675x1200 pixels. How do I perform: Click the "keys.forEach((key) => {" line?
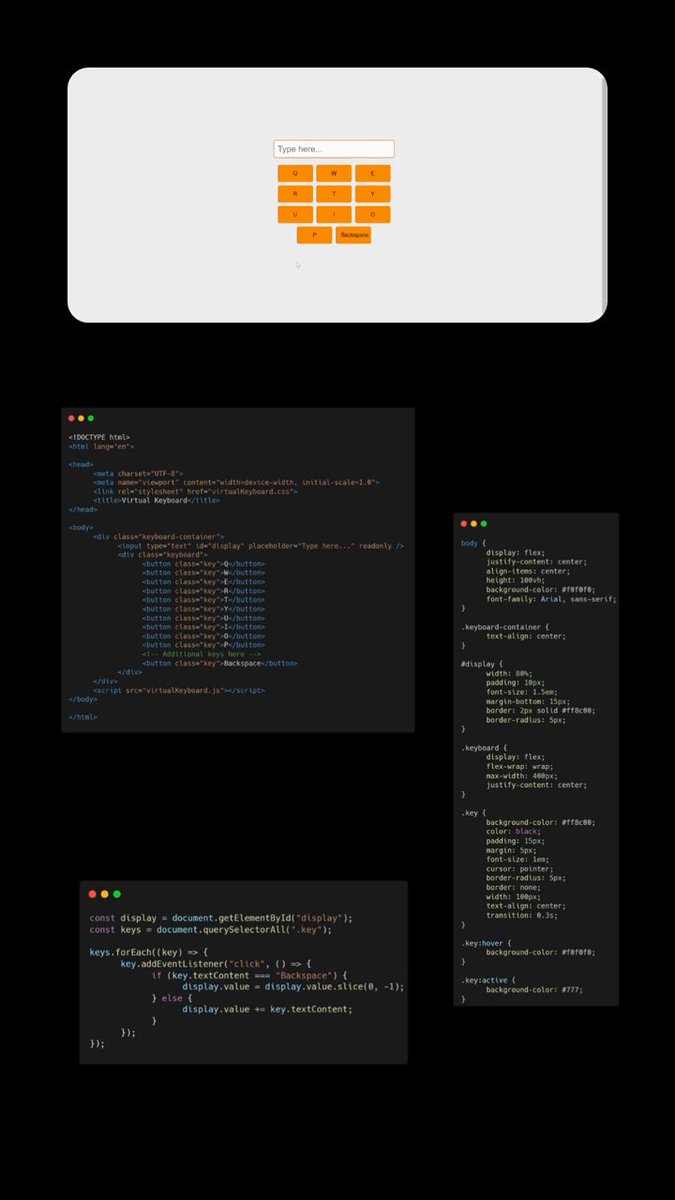148,952
